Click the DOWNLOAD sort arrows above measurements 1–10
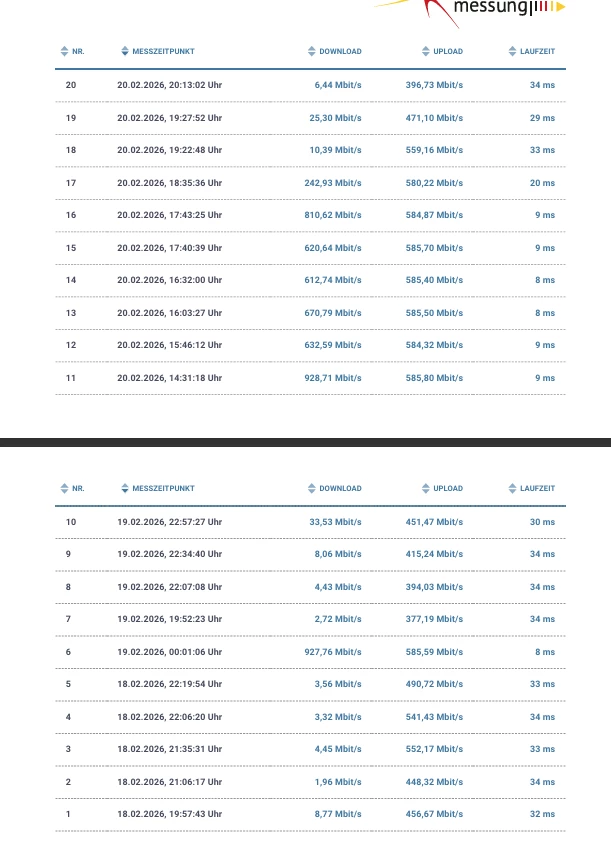Screen dimensions: 611x864 [311, 488]
